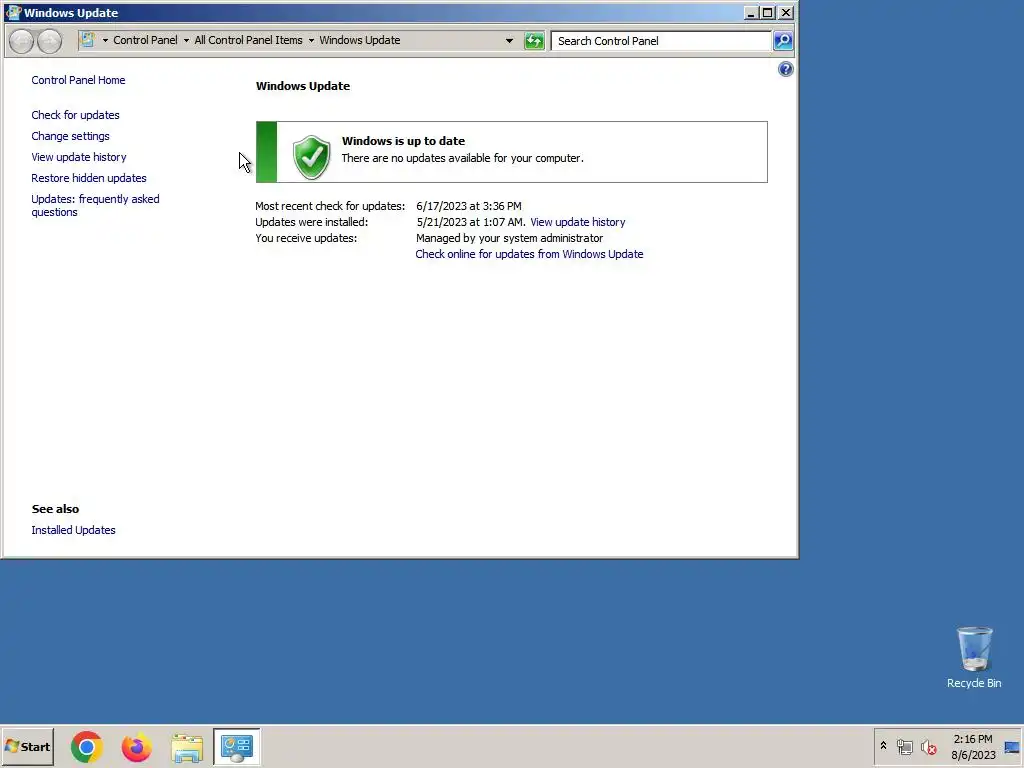The width and height of the screenshot is (1024, 768).
Task: Click the Windows Update title bar icon
Action: click(x=12, y=12)
